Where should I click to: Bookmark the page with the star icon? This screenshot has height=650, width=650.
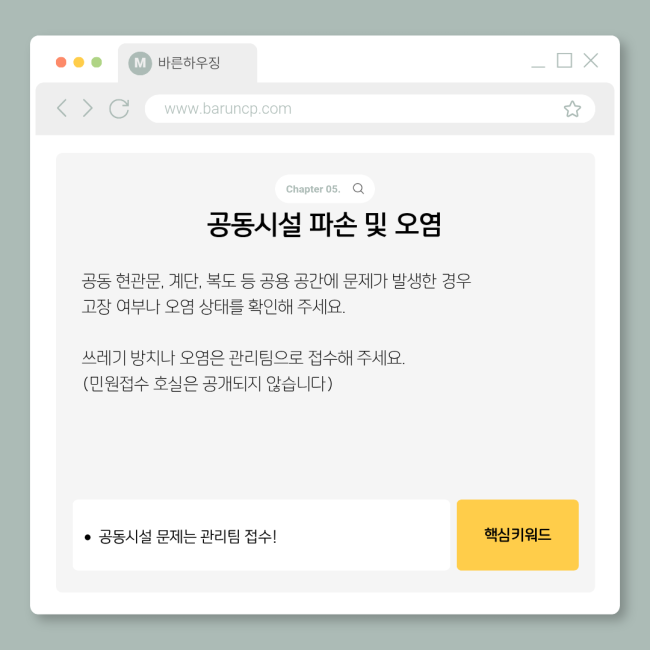click(572, 109)
